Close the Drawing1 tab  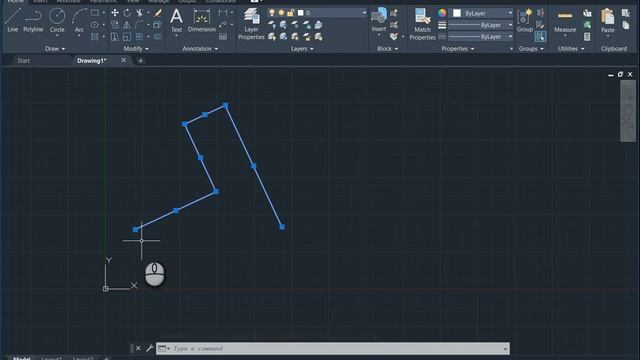(123, 60)
